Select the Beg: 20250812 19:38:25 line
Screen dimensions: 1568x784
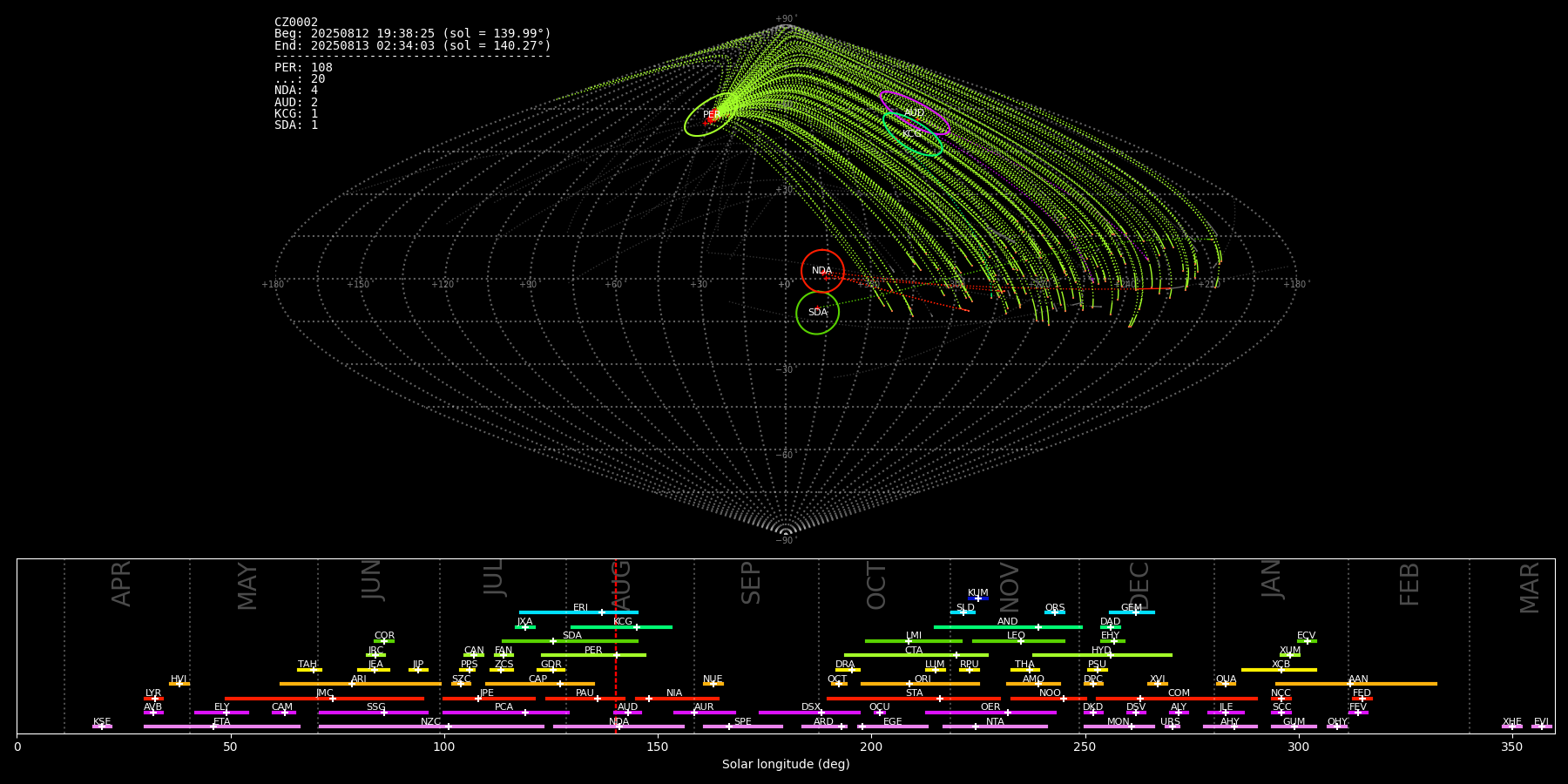pyautogui.click(x=413, y=34)
